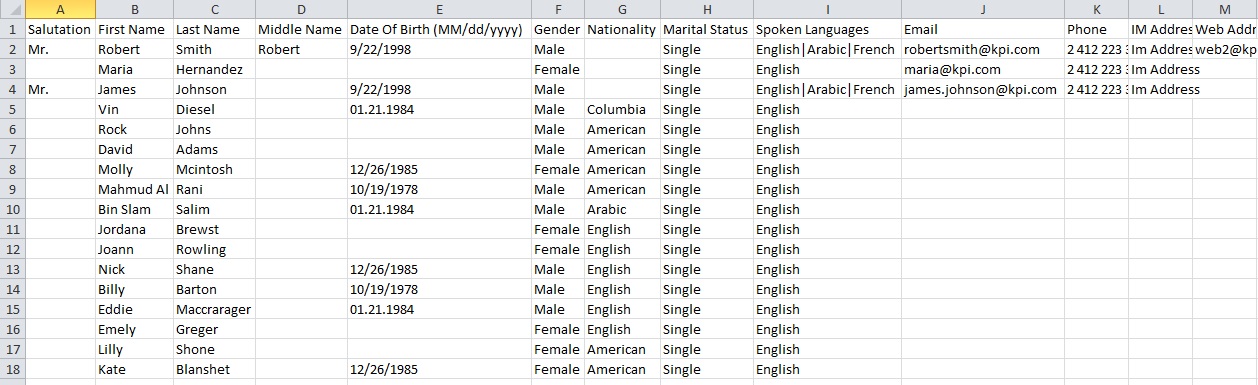Select Vin Diesel's nationality Columbia cell
Image resolution: width=1258 pixels, height=385 pixels.
[622, 109]
